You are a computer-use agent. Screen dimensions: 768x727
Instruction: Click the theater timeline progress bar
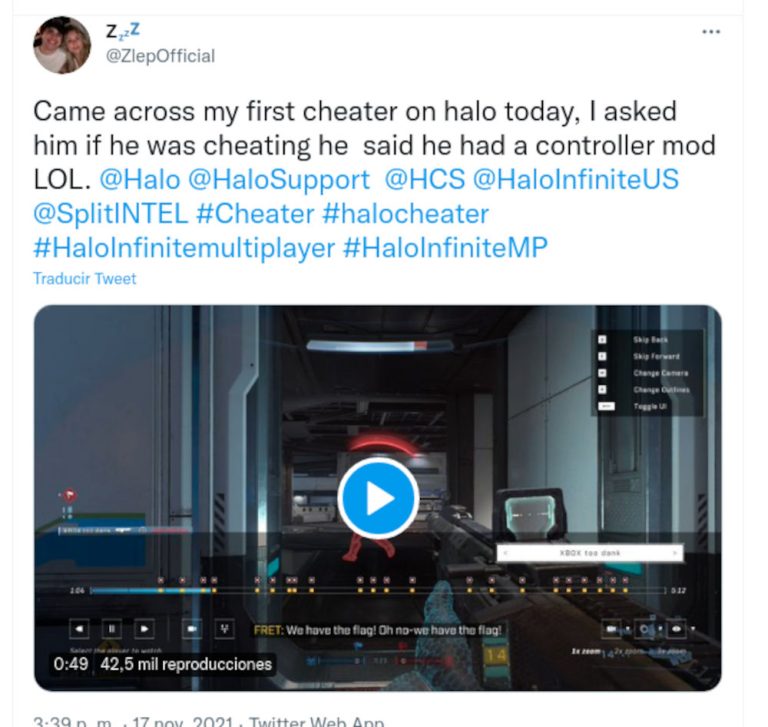(378, 590)
